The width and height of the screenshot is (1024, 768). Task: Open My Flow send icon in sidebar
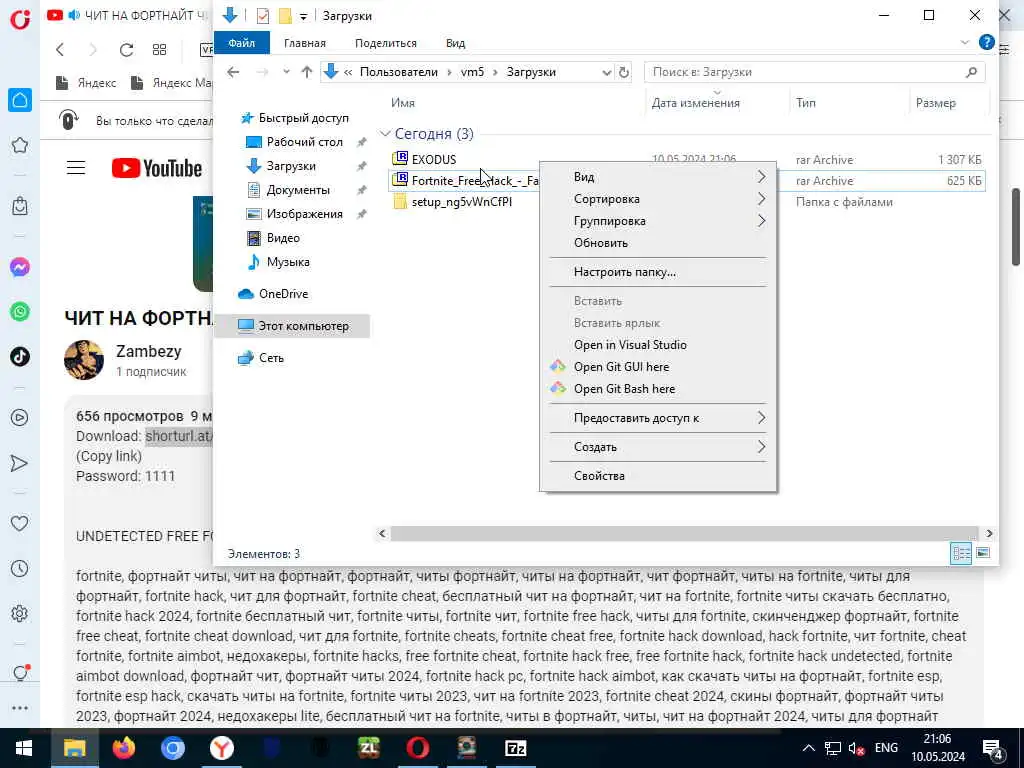point(20,463)
